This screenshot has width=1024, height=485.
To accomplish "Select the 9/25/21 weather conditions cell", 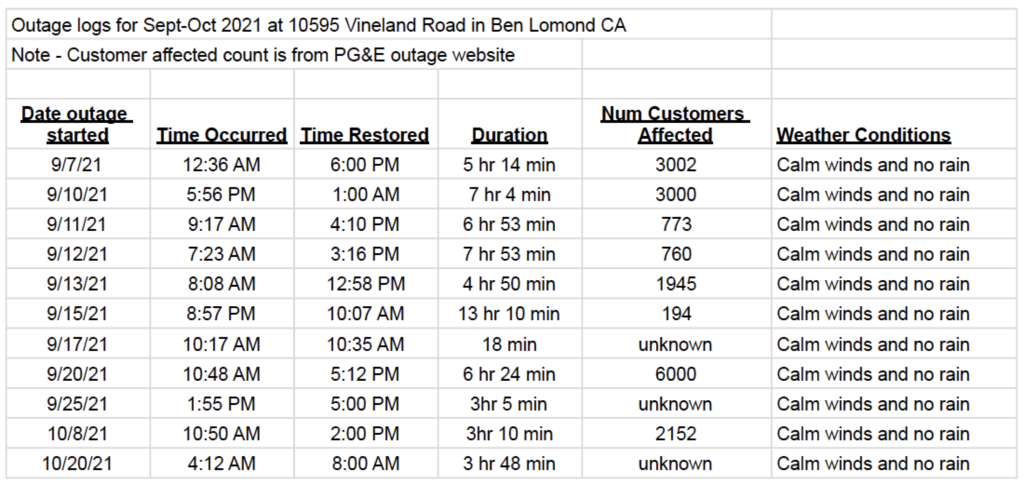I will click(894, 403).
